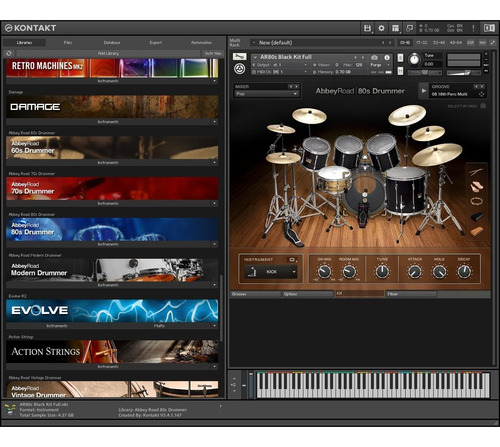Click the snapshot camera icon
Screen dimensions: 500x447
point(375,58)
